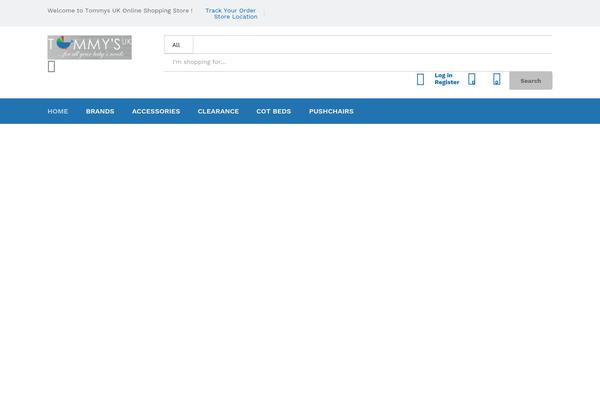
Task: Open the Track Your Order link
Action: [x=230, y=10]
